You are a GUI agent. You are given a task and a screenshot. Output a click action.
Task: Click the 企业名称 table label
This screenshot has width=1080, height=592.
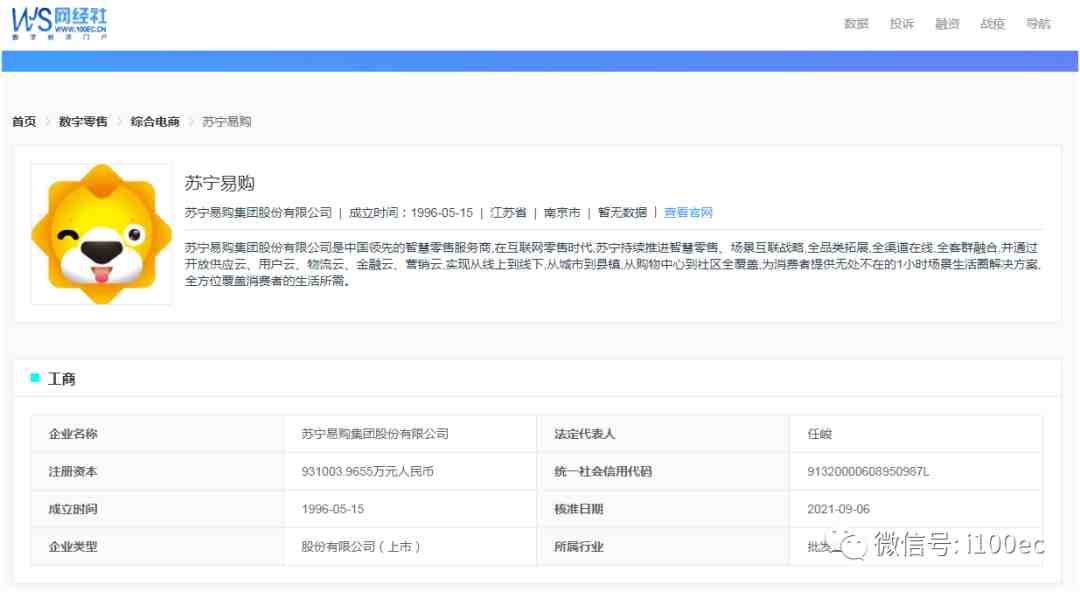click(73, 434)
